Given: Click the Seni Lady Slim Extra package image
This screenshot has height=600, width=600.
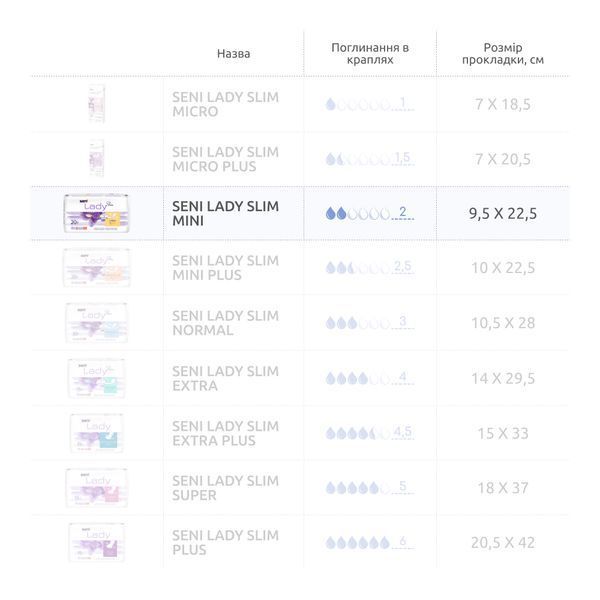Looking at the screenshot, I should [x=96, y=378].
